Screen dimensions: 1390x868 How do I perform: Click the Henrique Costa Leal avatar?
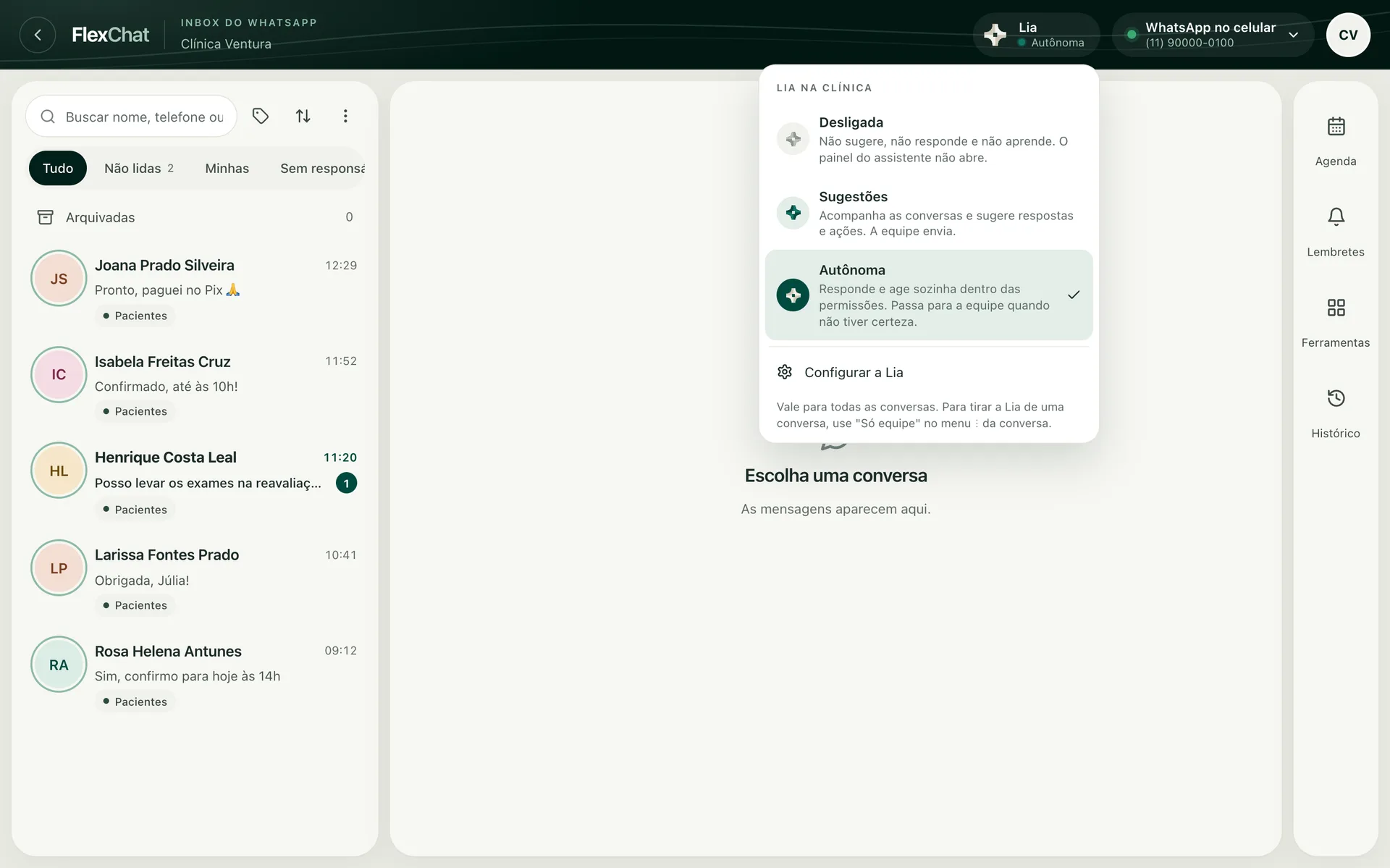click(59, 471)
